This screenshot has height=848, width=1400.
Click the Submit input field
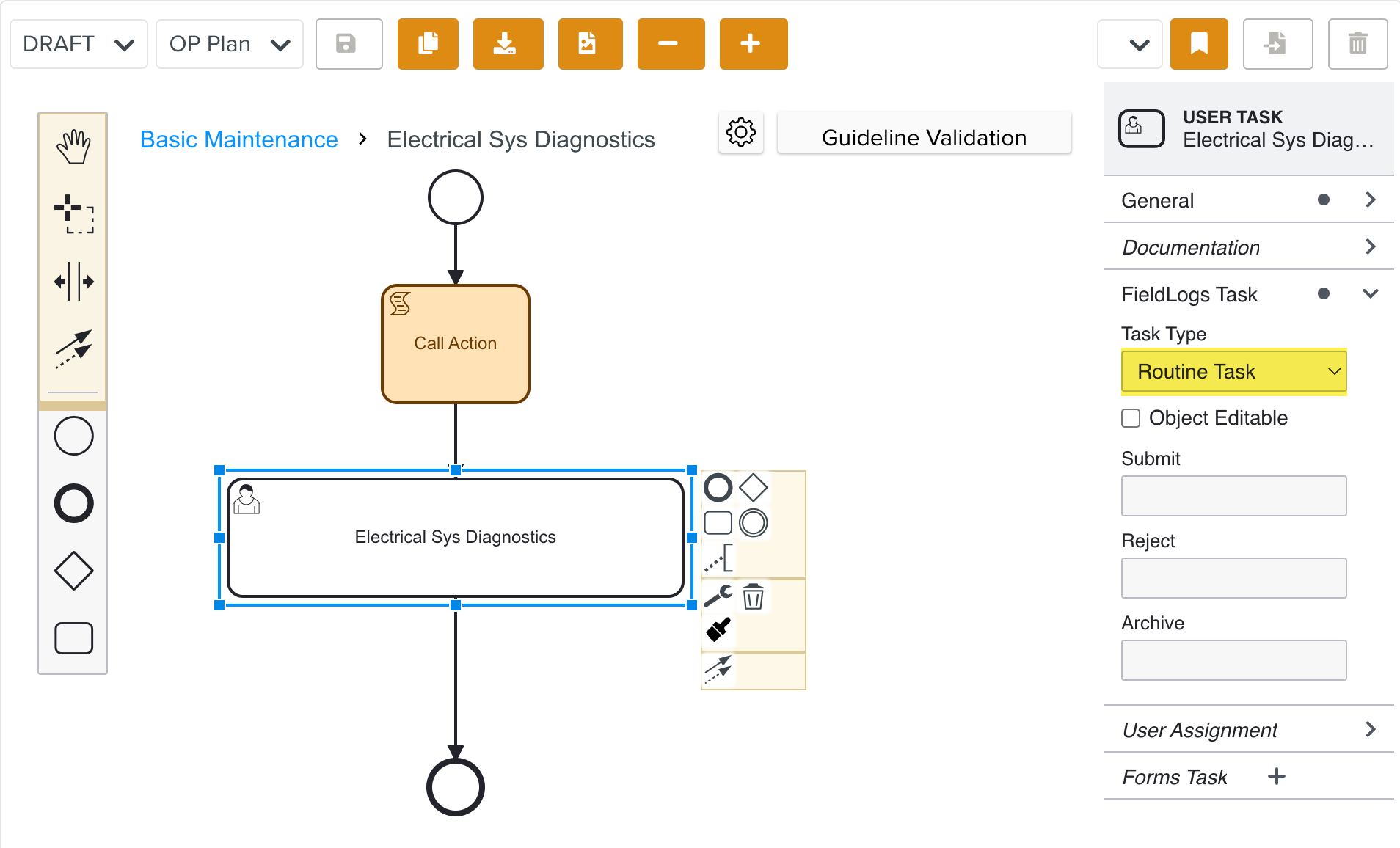[x=1233, y=496]
